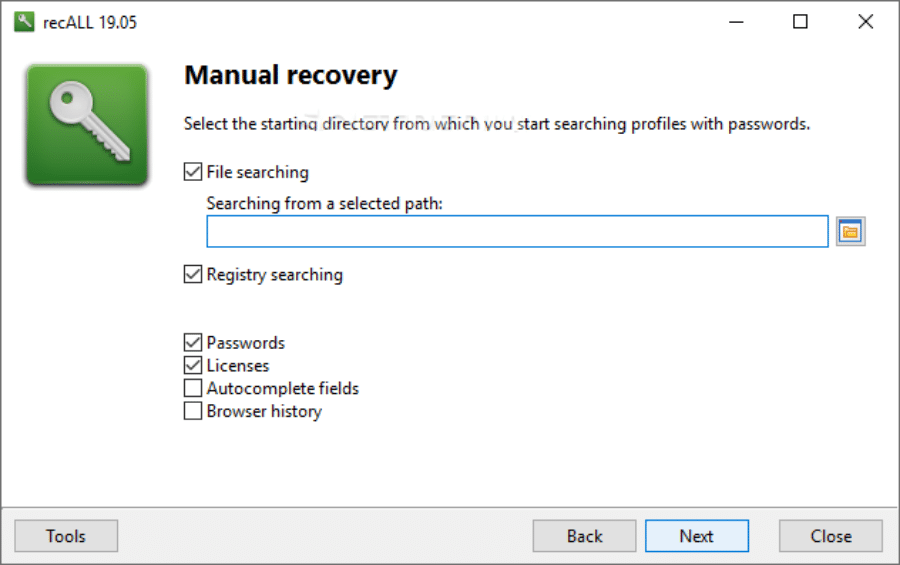Go Back to the previous step

(584, 536)
